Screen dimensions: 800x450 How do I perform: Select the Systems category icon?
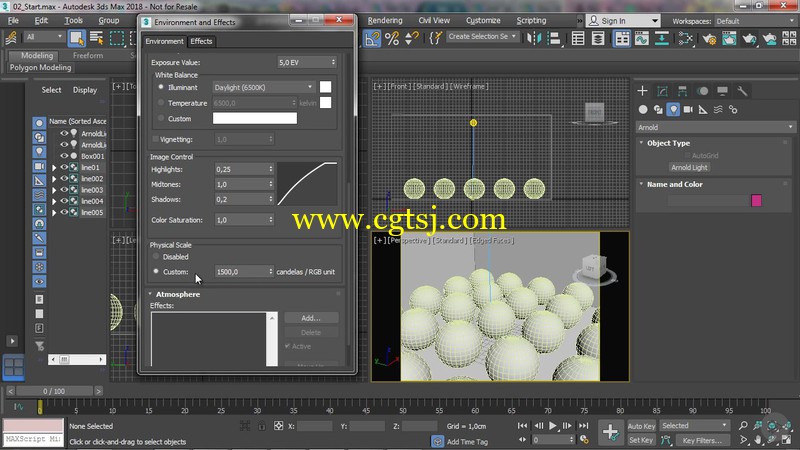click(x=733, y=109)
